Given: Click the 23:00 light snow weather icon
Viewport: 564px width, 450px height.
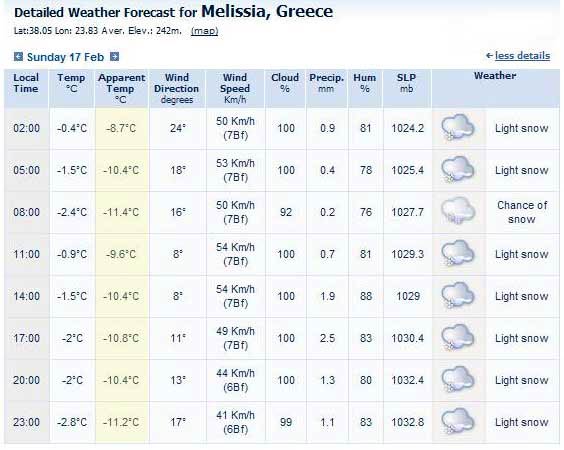Looking at the screenshot, I should (458, 422).
